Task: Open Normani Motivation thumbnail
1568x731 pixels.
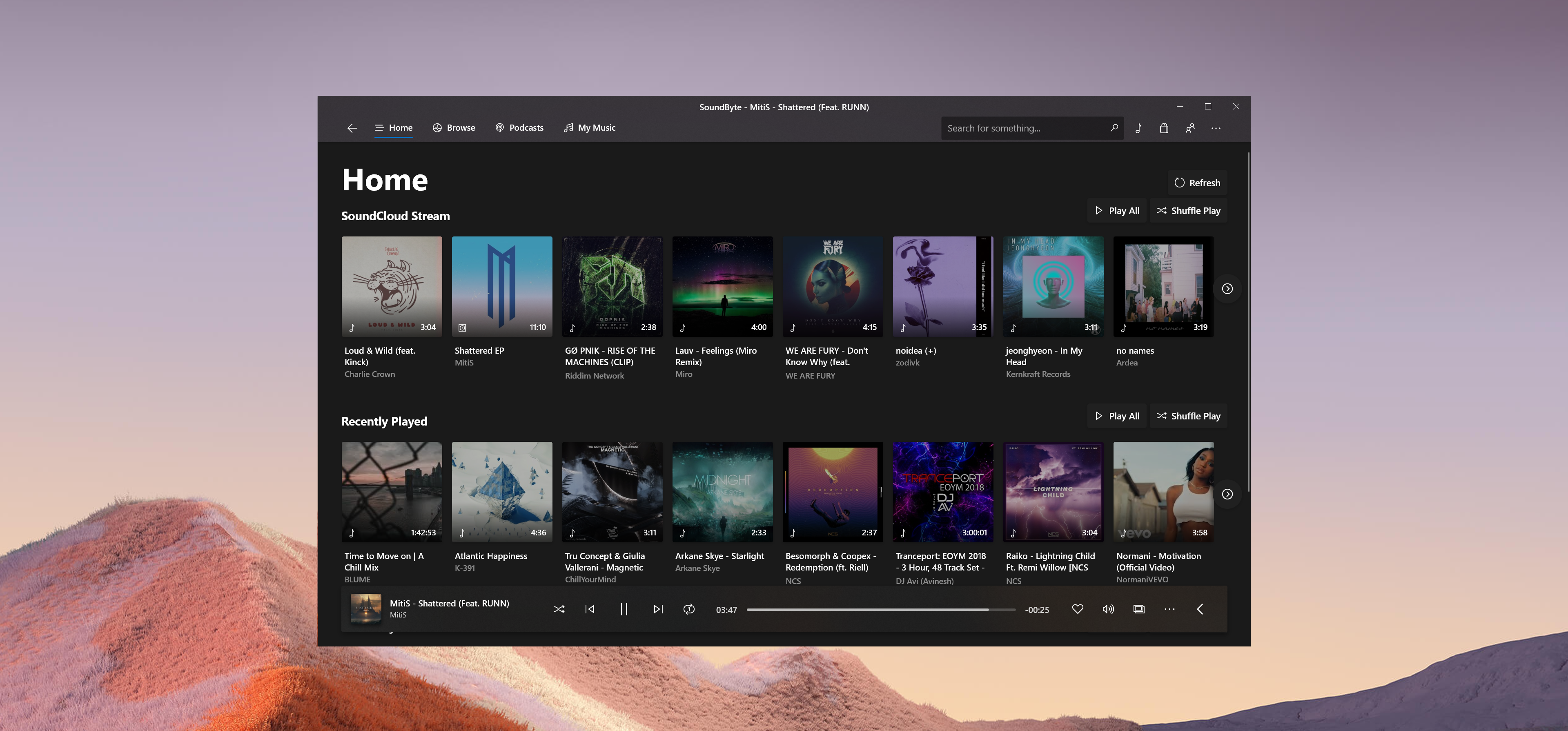Action: (1163, 493)
